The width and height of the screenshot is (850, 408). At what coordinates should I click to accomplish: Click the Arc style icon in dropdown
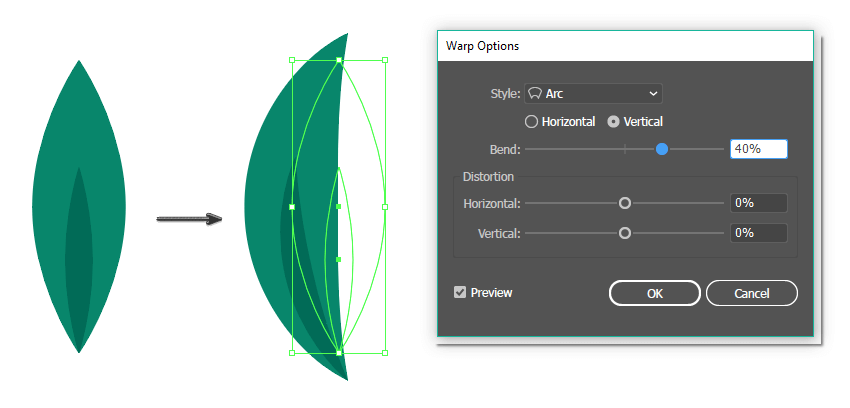point(535,93)
